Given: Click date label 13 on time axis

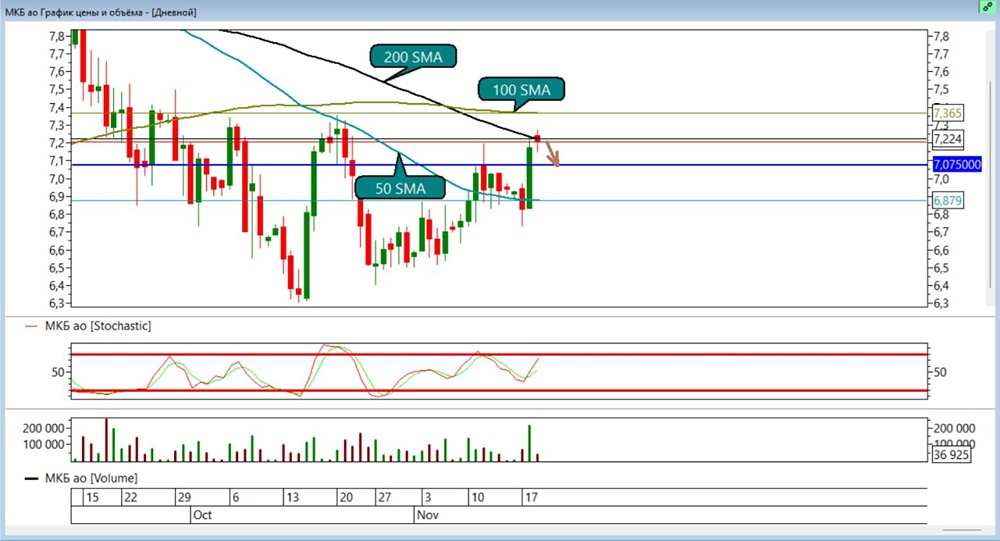Looking at the screenshot, I should pyautogui.click(x=292, y=497).
